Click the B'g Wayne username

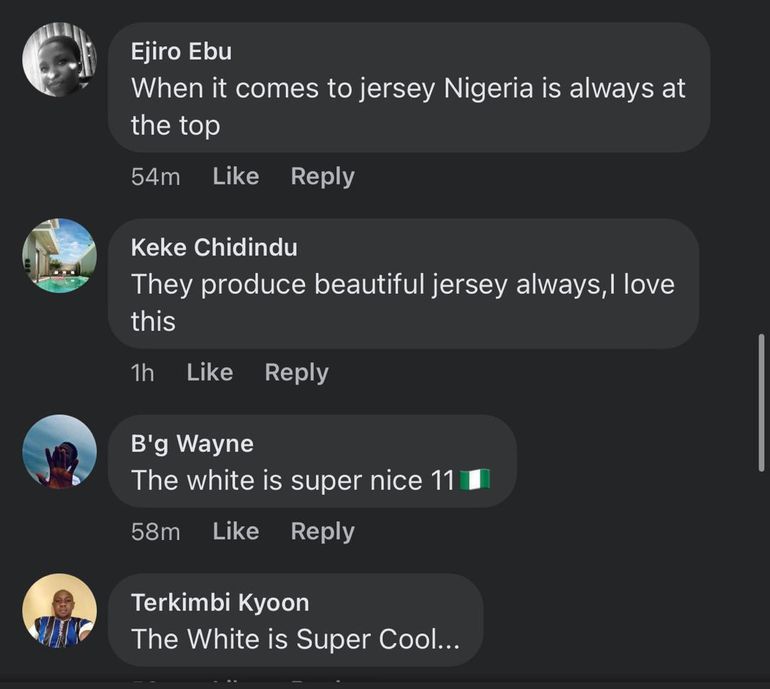[192, 443]
